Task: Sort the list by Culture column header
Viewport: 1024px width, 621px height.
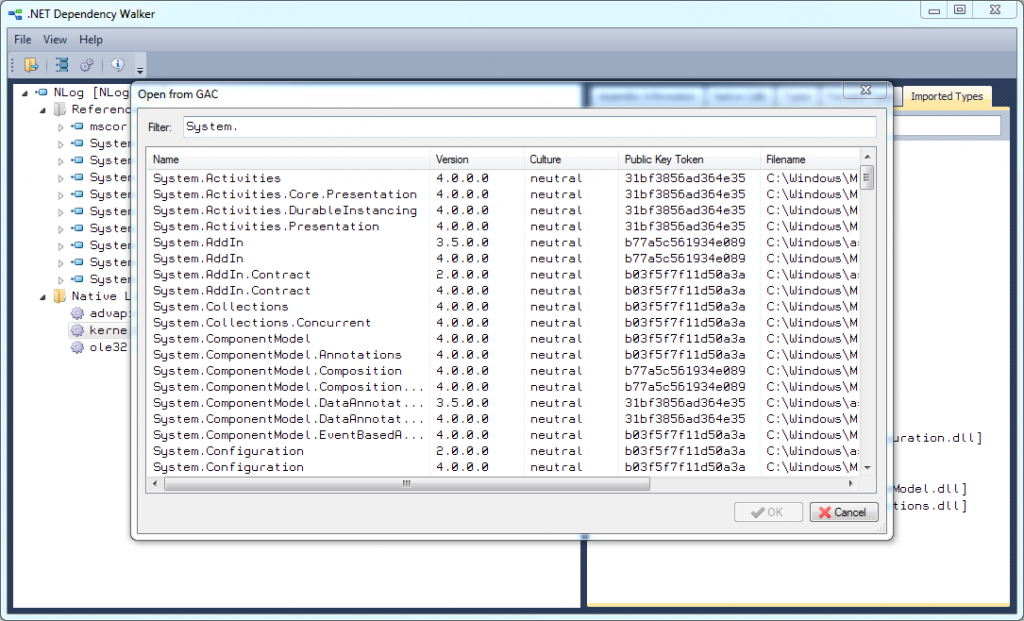Action: 571,159
